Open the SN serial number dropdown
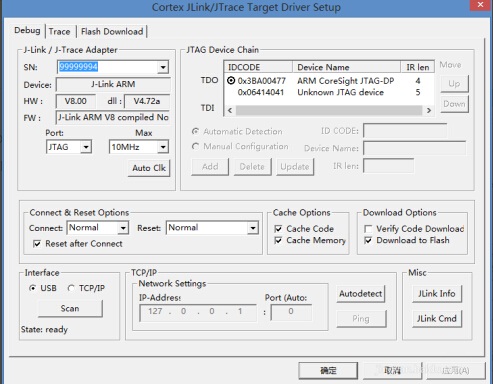This screenshot has width=493, height=384. 163,67
